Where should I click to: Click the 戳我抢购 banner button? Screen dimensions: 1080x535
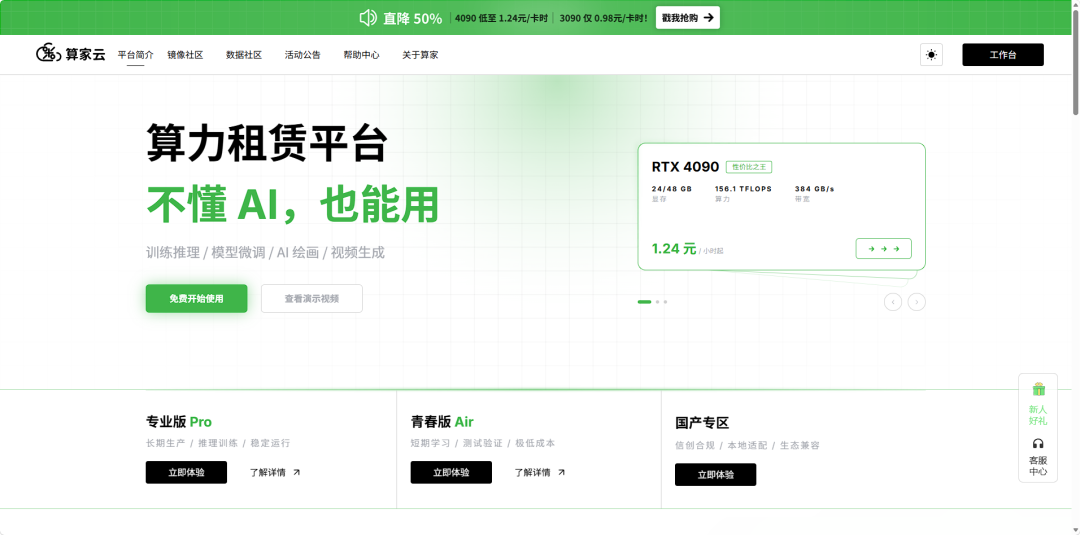click(x=687, y=18)
